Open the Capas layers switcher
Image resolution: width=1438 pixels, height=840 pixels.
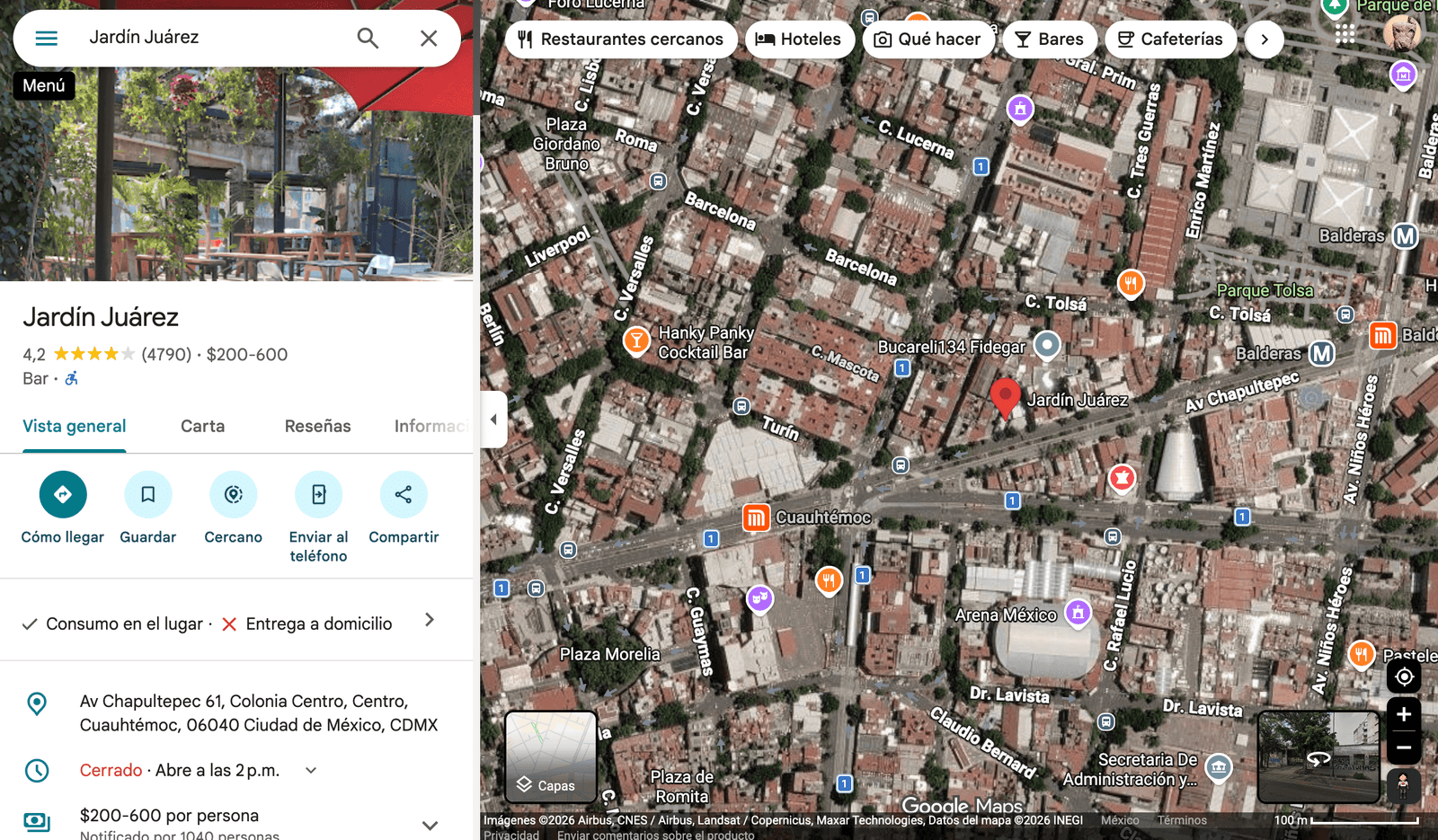[x=551, y=756]
